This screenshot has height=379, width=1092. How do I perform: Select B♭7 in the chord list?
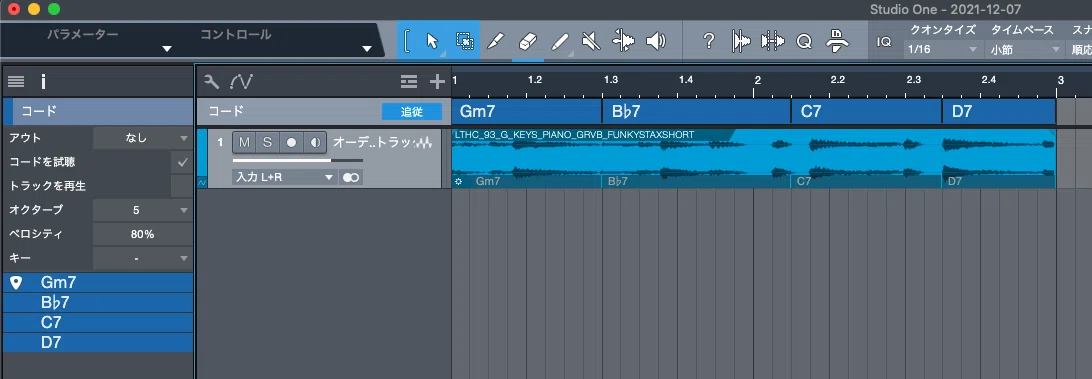point(98,302)
